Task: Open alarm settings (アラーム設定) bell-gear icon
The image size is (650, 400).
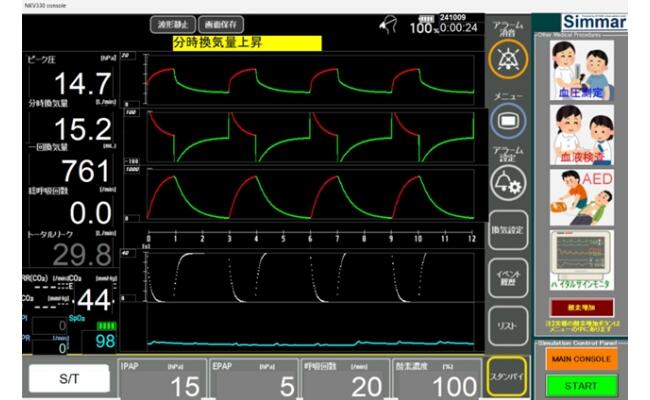Action: (x=507, y=183)
